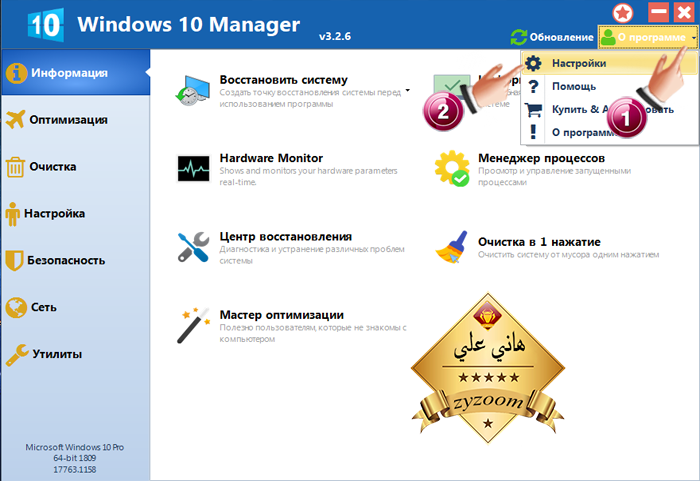
Task: Run Очистка в 1 нажатие via its broom icon
Action: tap(452, 247)
